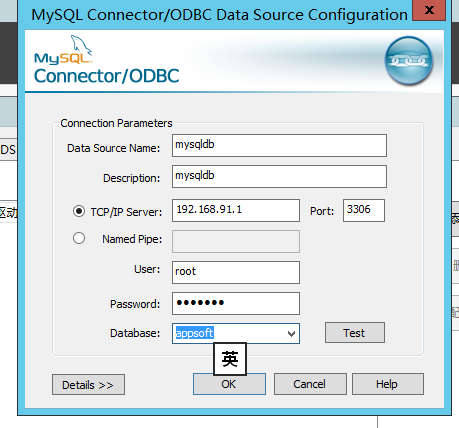This screenshot has width=459, height=428.
Task: Select the Named Pipe radio button
Action: [79, 238]
